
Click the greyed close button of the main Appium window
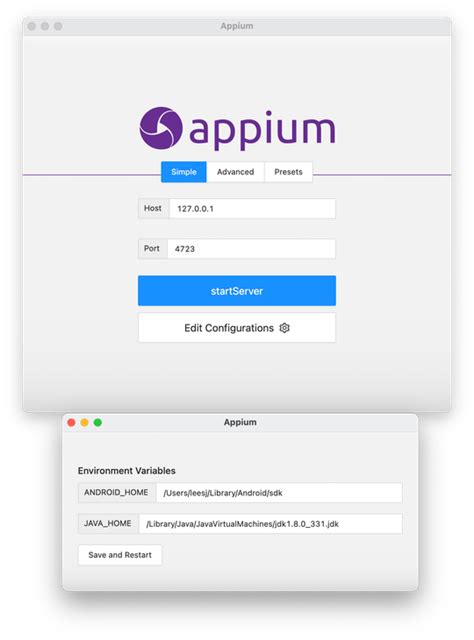[32, 26]
